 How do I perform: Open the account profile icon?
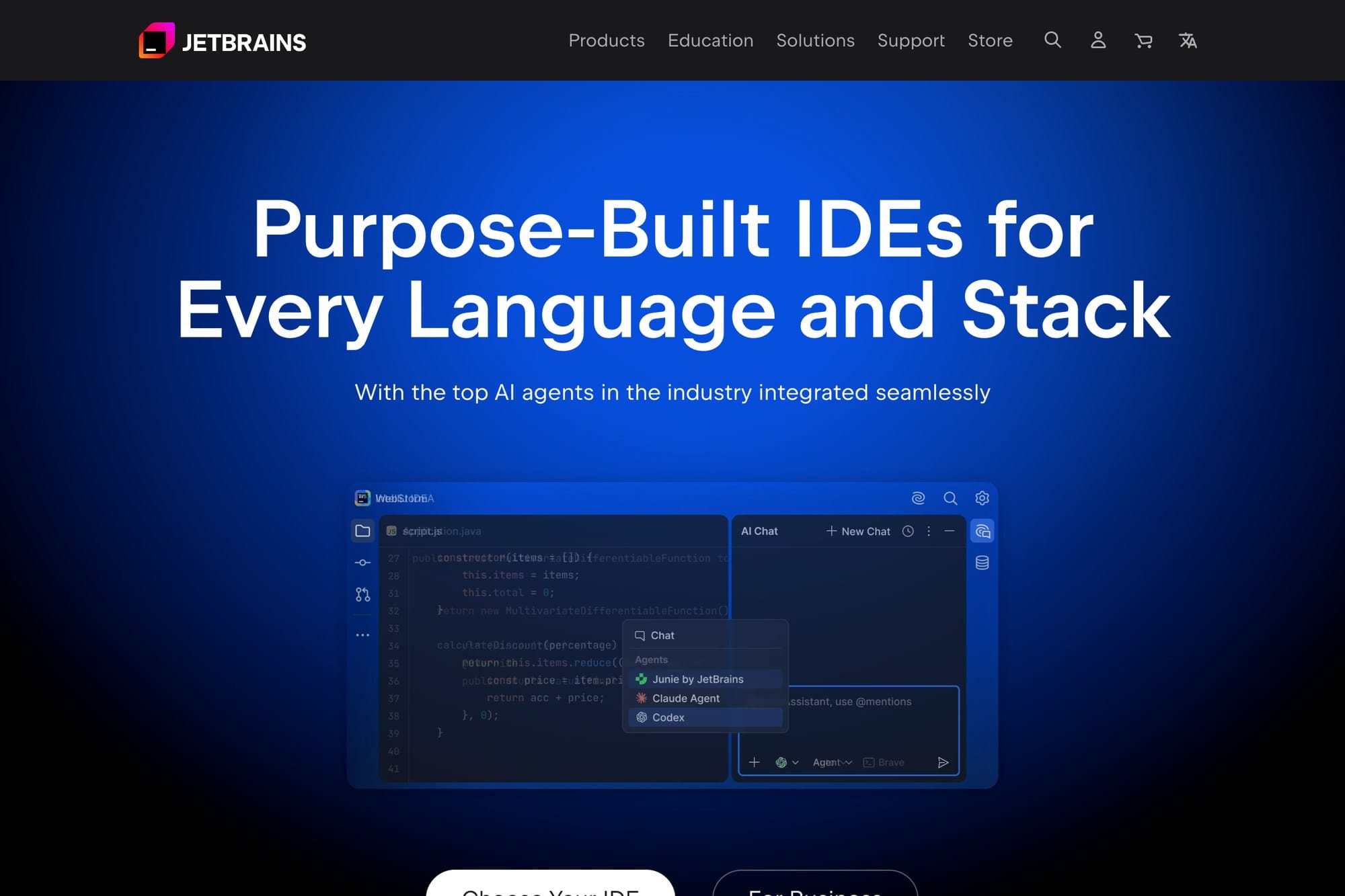(1098, 40)
